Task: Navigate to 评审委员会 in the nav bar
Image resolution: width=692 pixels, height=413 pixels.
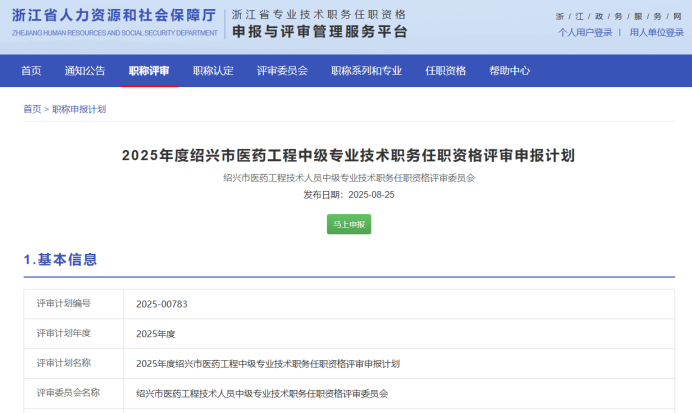Action: (282, 71)
